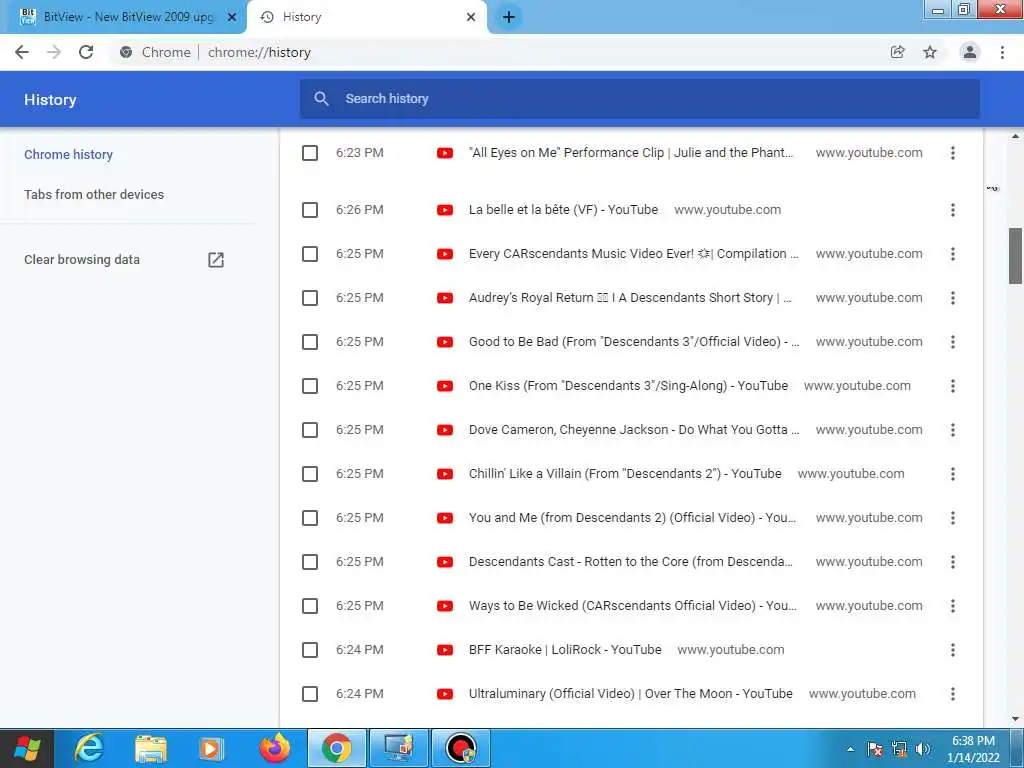This screenshot has width=1024, height=768.
Task: Click YouTube favicon for La belle et la bête
Action: click(445, 210)
